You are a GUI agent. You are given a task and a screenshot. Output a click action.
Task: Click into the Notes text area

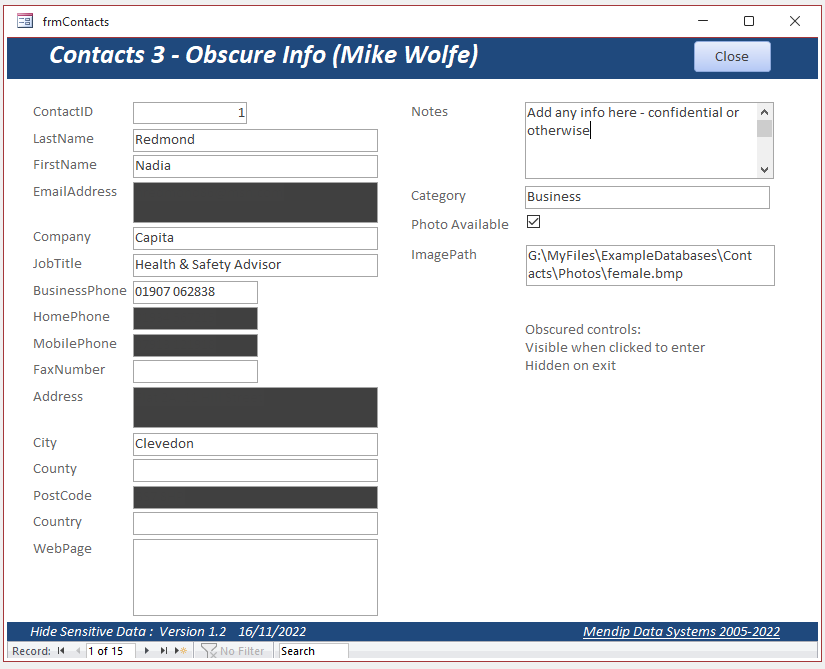[641, 140]
